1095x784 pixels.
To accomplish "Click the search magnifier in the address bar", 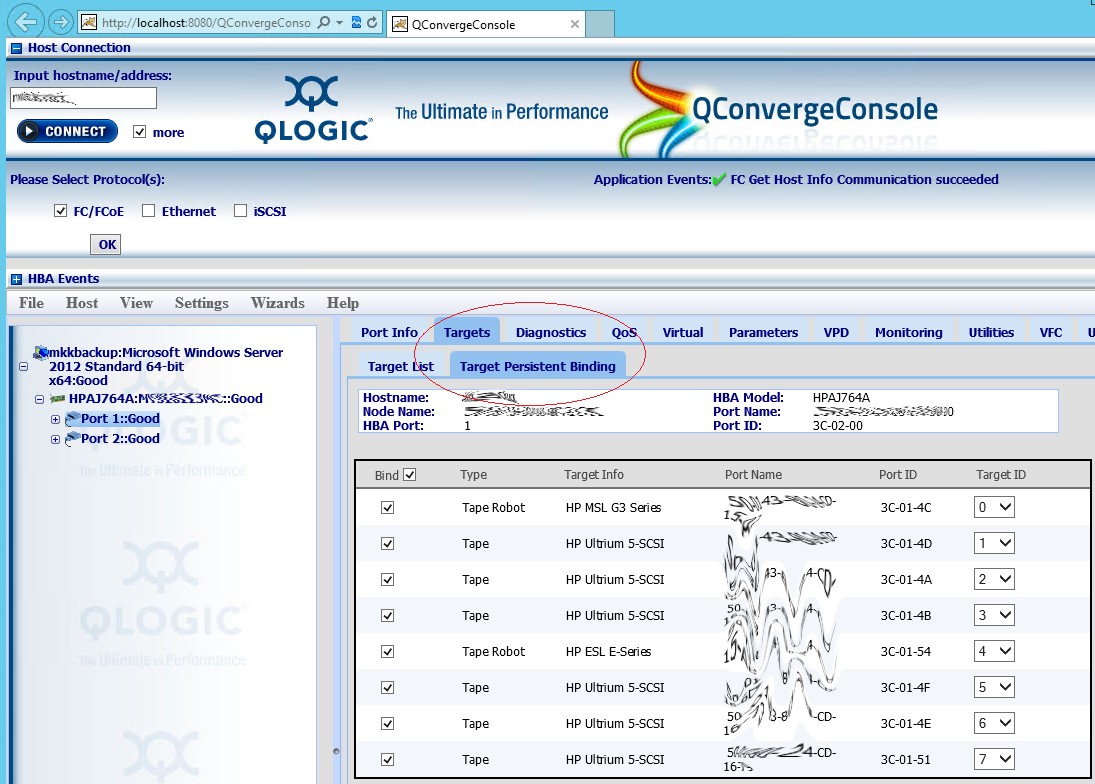I will point(323,23).
